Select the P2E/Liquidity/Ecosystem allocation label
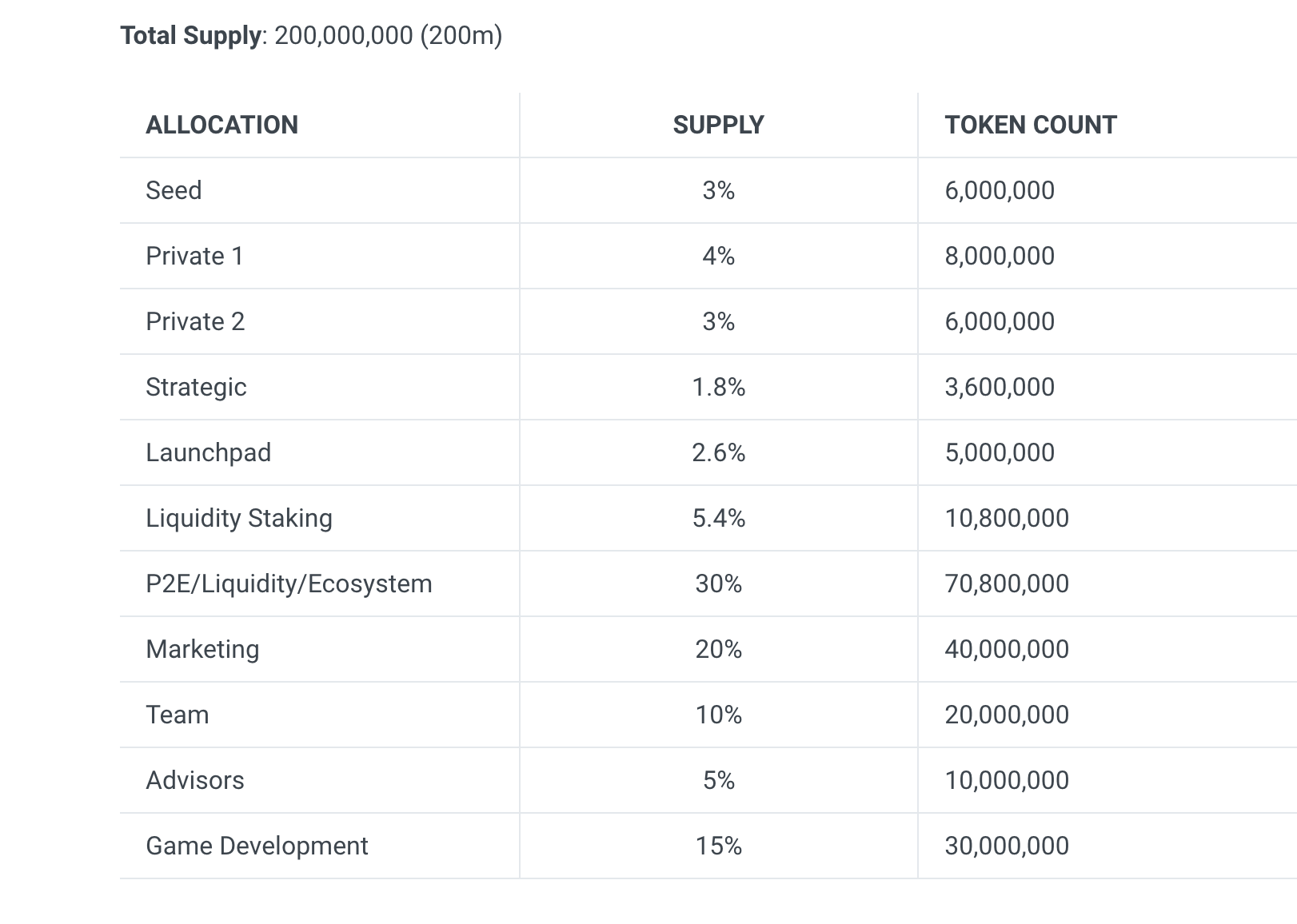Viewport: 1297px width, 924px height. coord(288,583)
